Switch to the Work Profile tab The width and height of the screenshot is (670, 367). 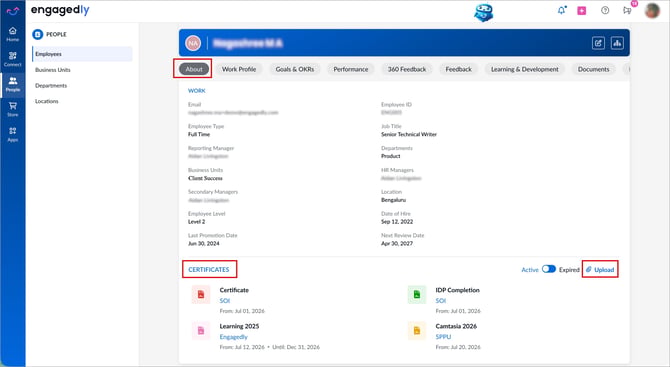[239, 69]
